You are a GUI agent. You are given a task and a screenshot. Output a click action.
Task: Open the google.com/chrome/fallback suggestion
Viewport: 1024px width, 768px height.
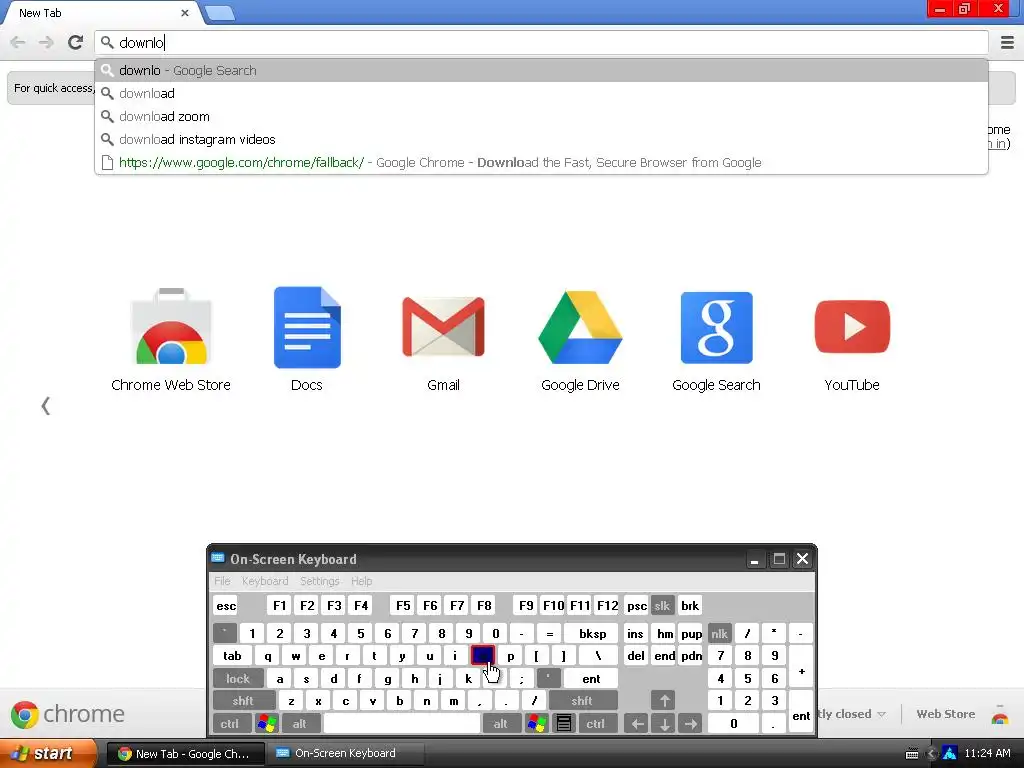coord(541,162)
